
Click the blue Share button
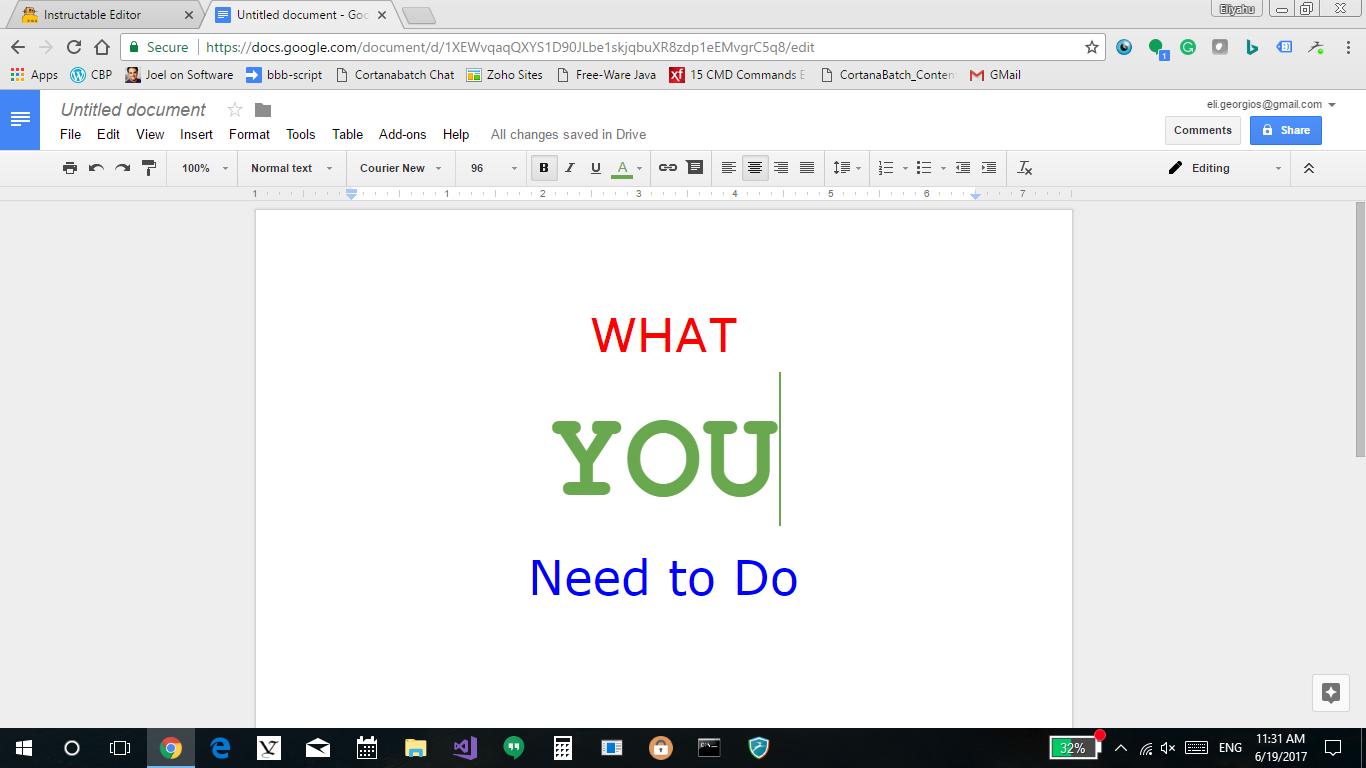1285,130
